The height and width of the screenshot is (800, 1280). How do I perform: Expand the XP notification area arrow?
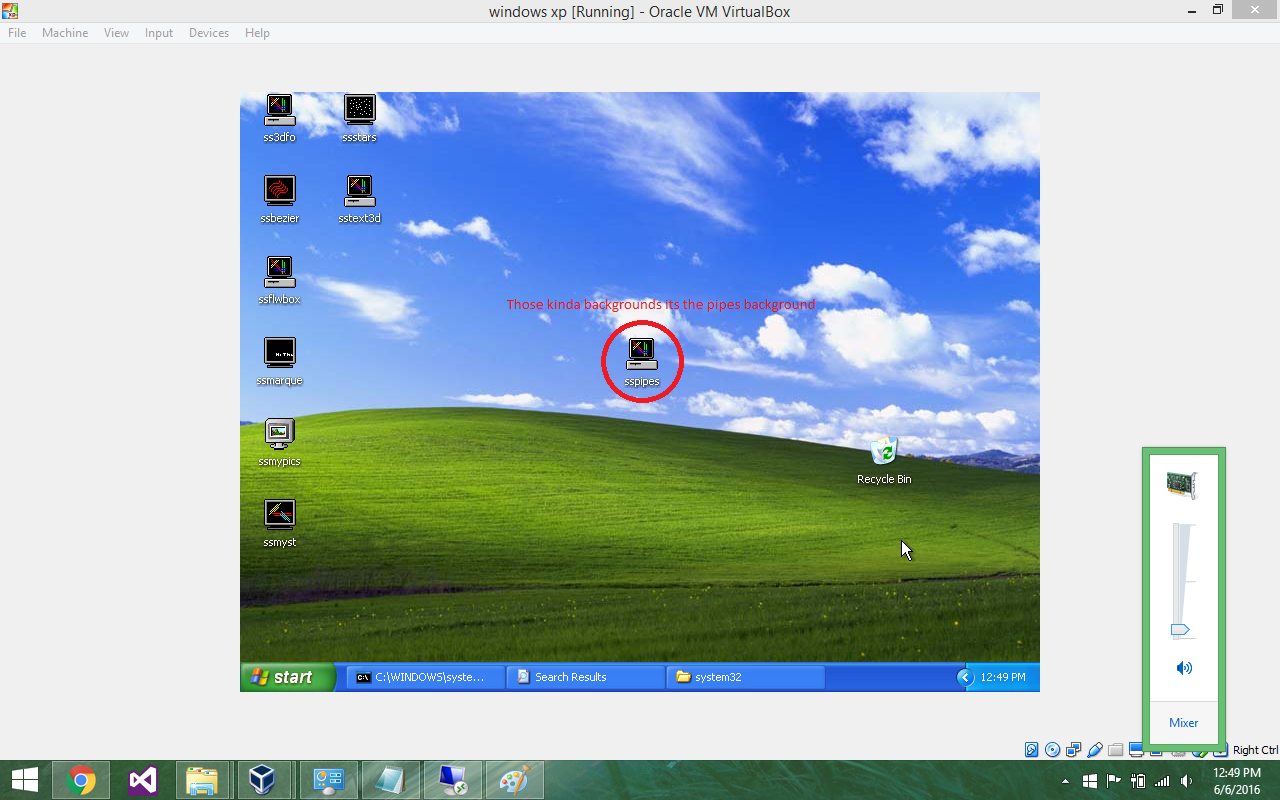point(965,677)
